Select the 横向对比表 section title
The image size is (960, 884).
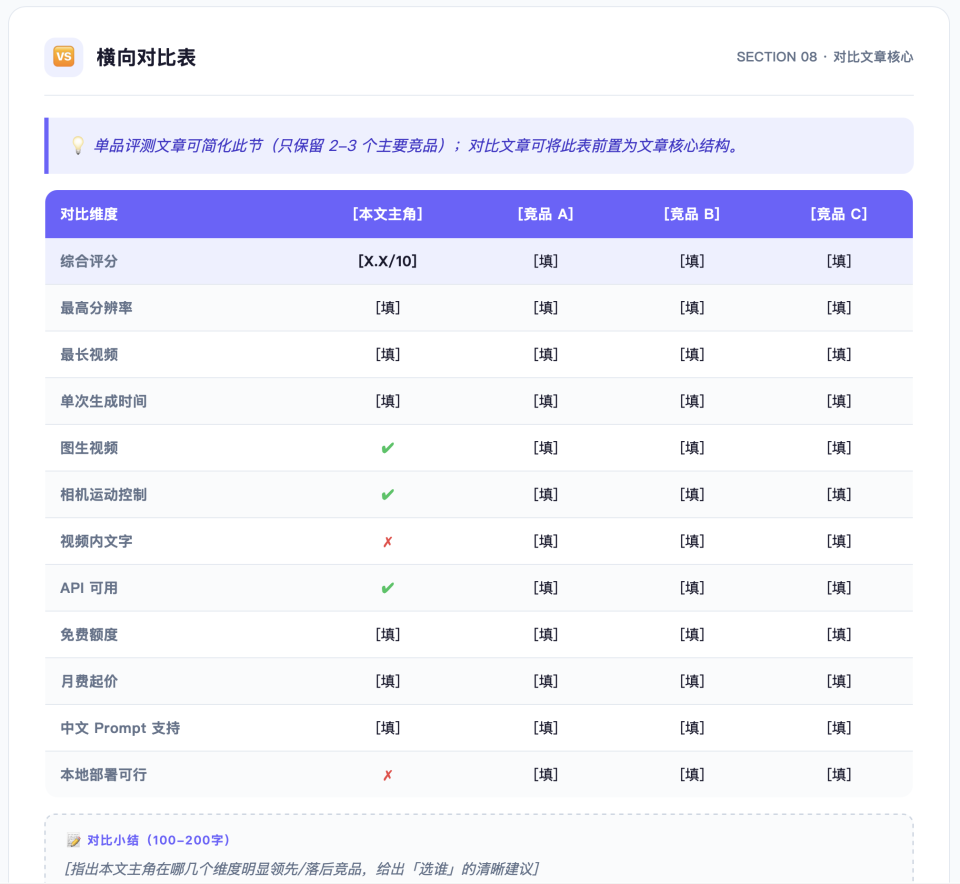pos(146,58)
